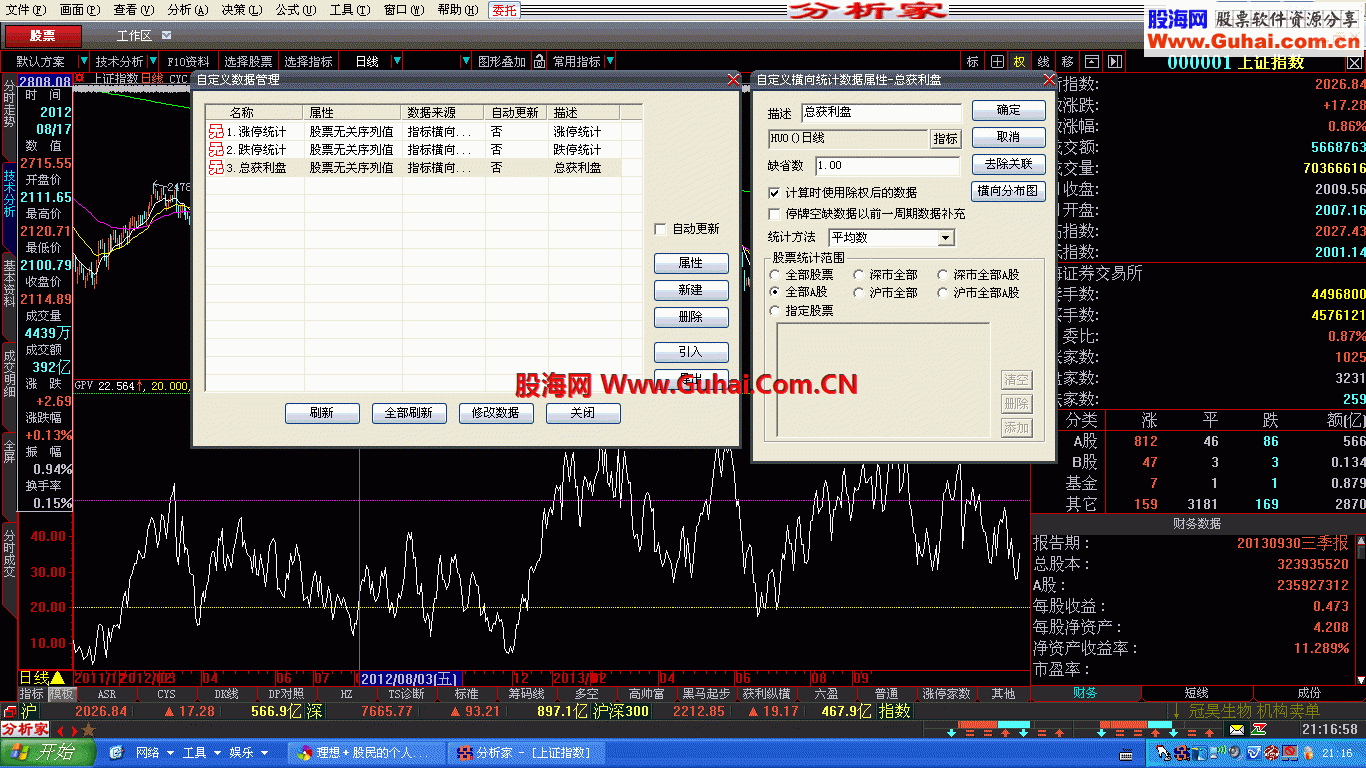Open the 工具 taskbar menu dropdown

pos(216,753)
